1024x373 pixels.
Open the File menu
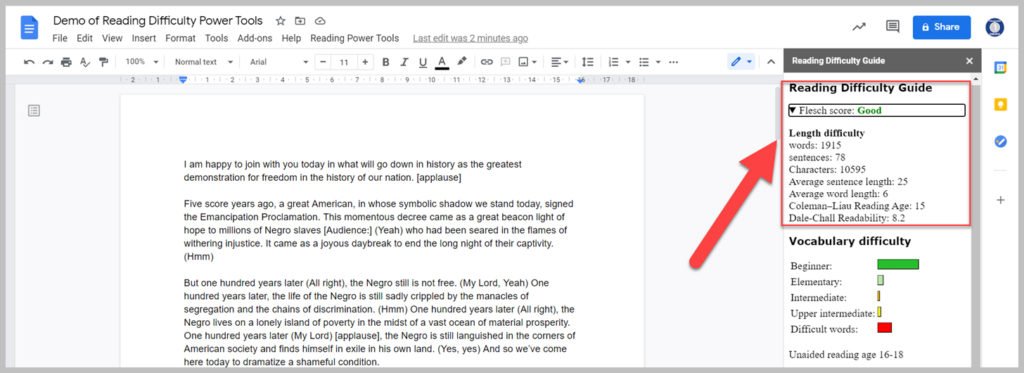59,38
